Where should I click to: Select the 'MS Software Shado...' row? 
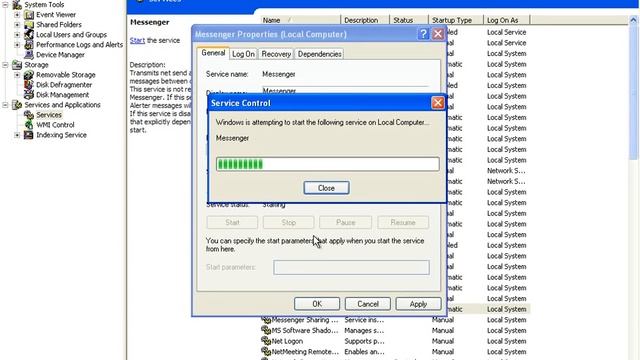[395, 330]
